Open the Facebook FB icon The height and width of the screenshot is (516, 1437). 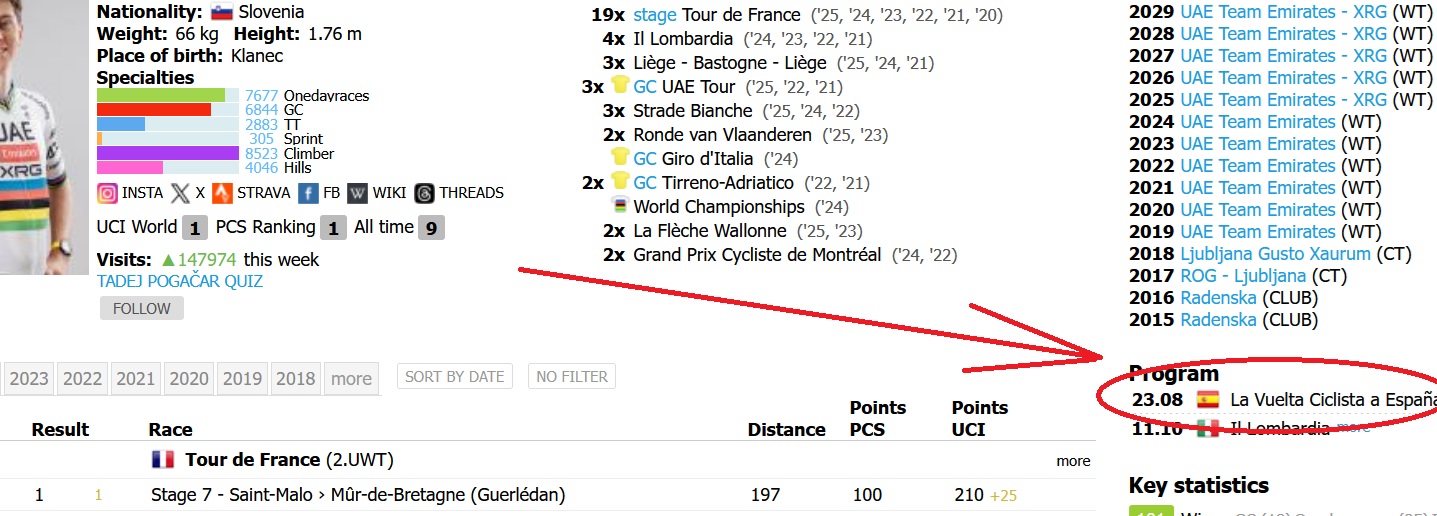[308, 193]
